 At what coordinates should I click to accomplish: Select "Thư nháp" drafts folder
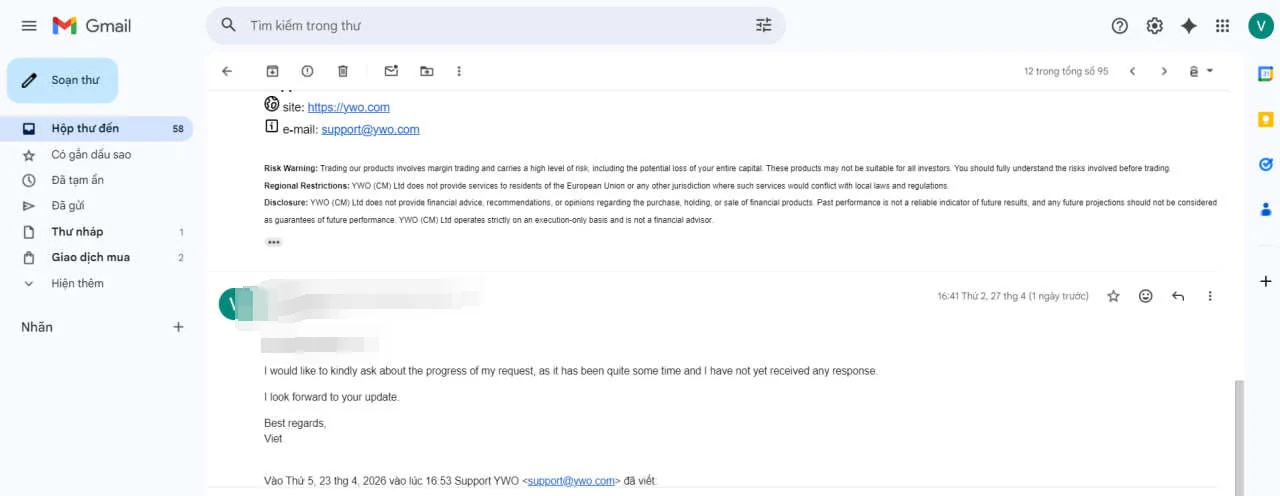click(77, 232)
